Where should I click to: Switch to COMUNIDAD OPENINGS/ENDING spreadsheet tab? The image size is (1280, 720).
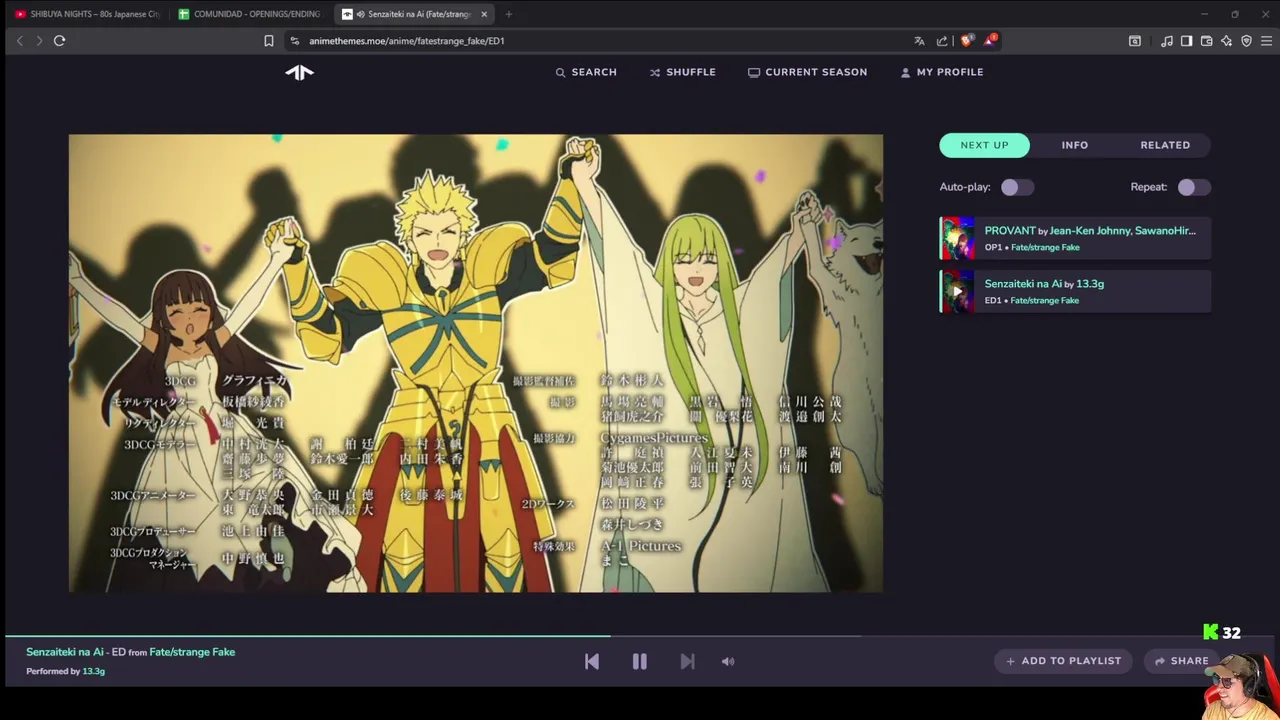point(249,14)
